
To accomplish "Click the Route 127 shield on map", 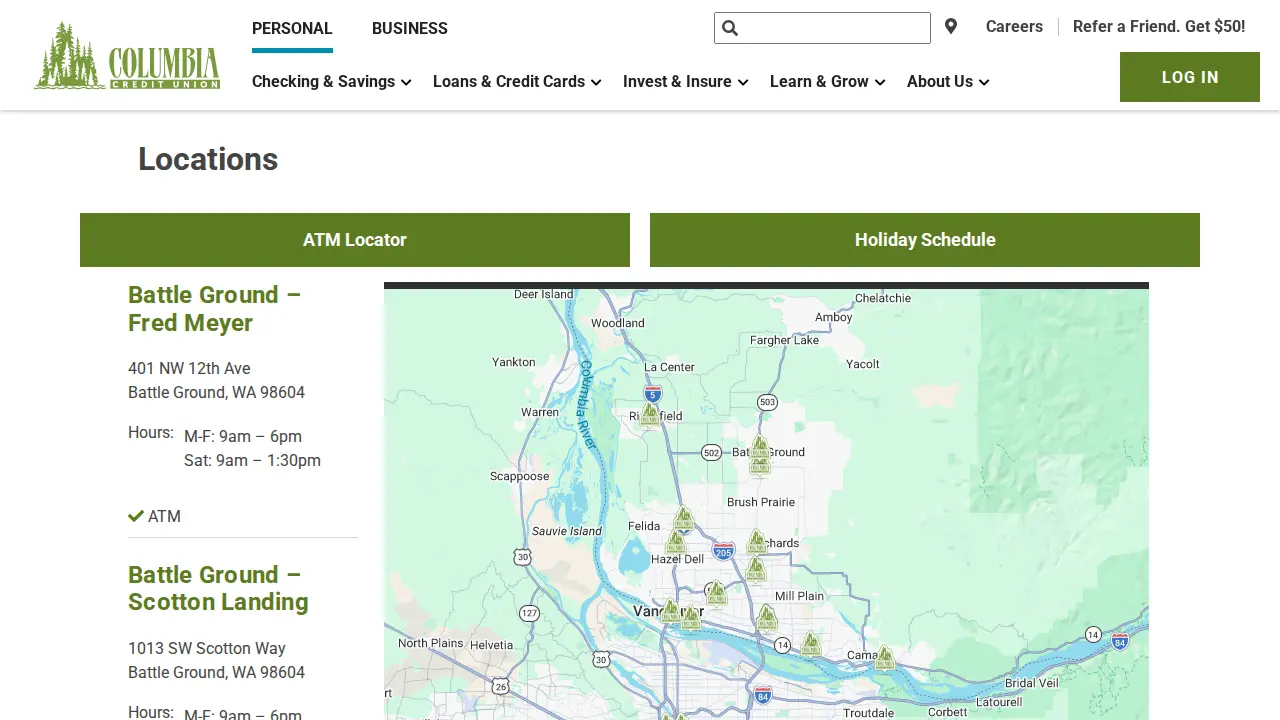I will click(x=529, y=613).
